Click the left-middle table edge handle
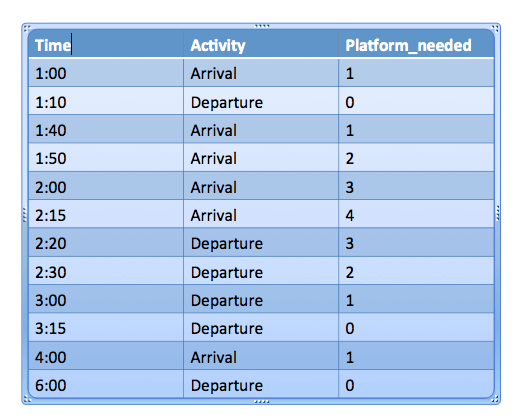527x420 pixels. (x=24, y=214)
